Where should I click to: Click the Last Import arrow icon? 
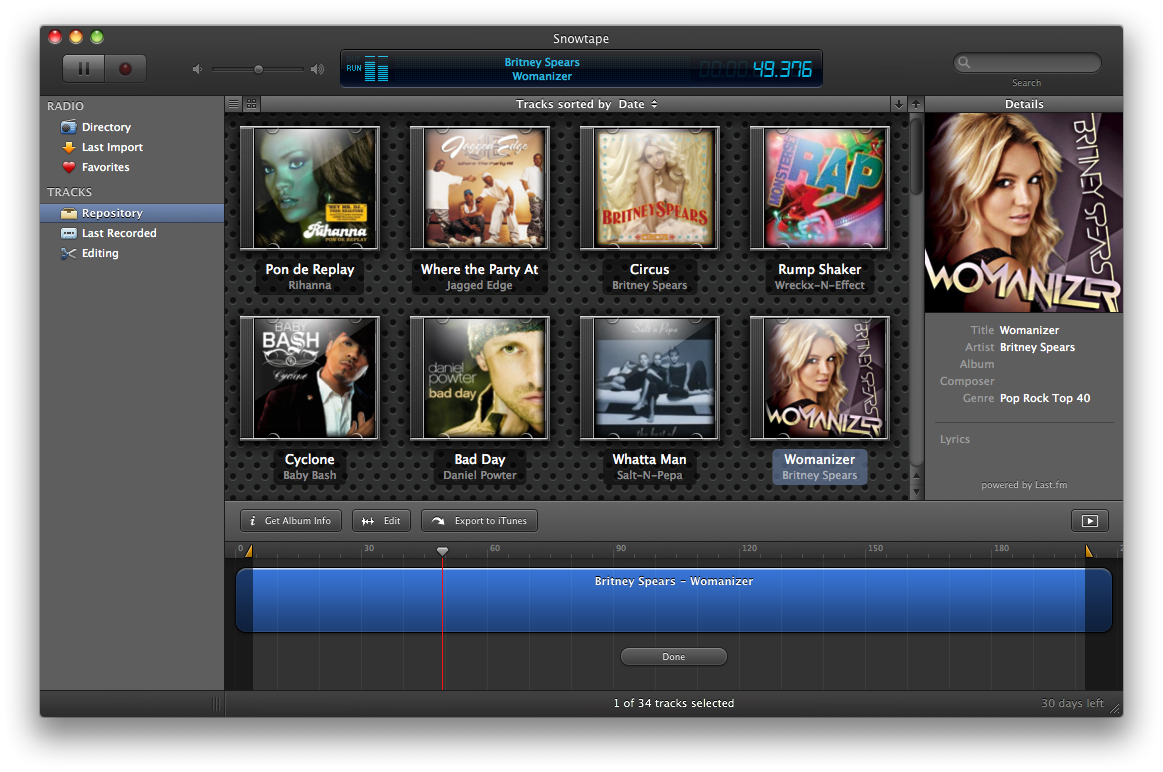point(69,147)
